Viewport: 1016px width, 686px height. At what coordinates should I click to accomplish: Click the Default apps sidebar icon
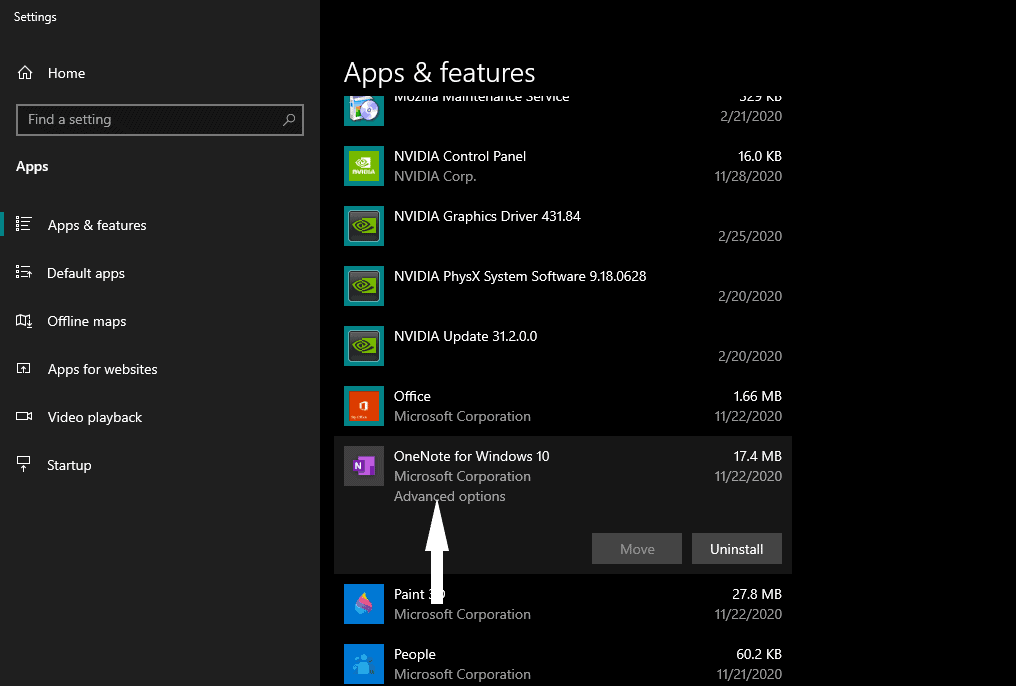[x=23, y=272]
